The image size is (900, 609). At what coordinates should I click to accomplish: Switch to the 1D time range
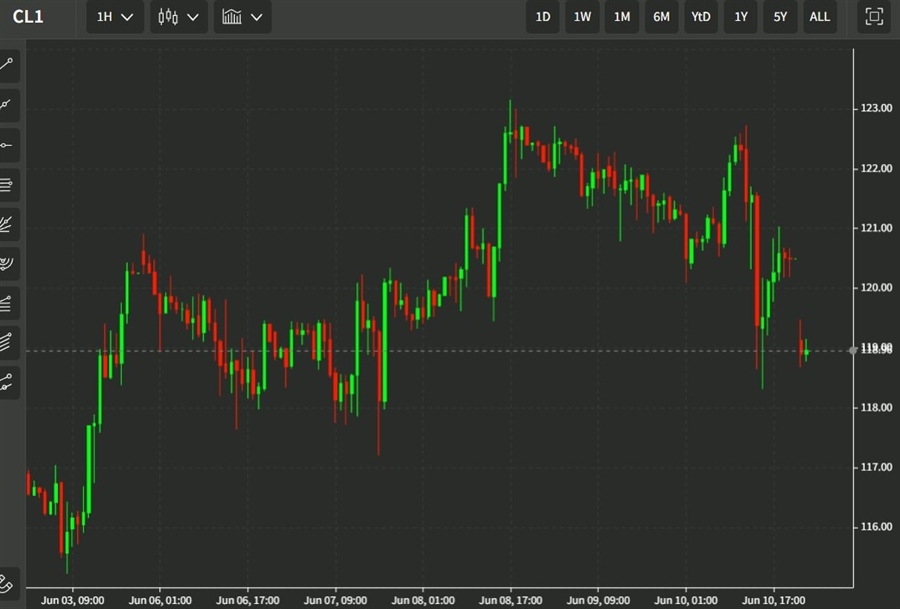click(x=543, y=17)
